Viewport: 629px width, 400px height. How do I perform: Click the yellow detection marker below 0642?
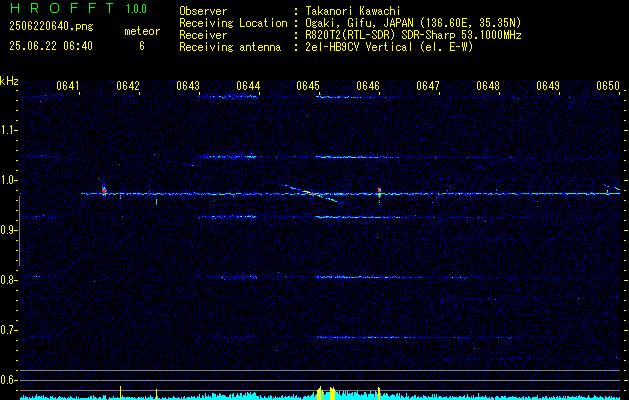[120, 392]
